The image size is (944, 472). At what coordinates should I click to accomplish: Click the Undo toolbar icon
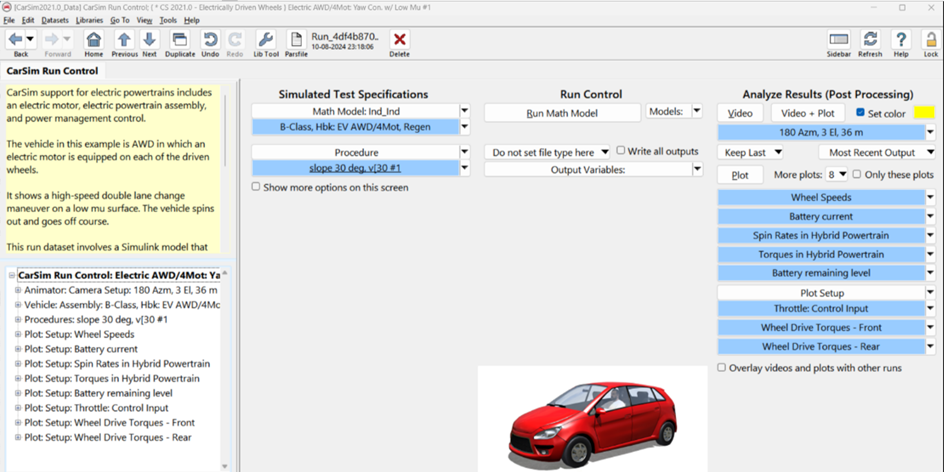click(210, 40)
